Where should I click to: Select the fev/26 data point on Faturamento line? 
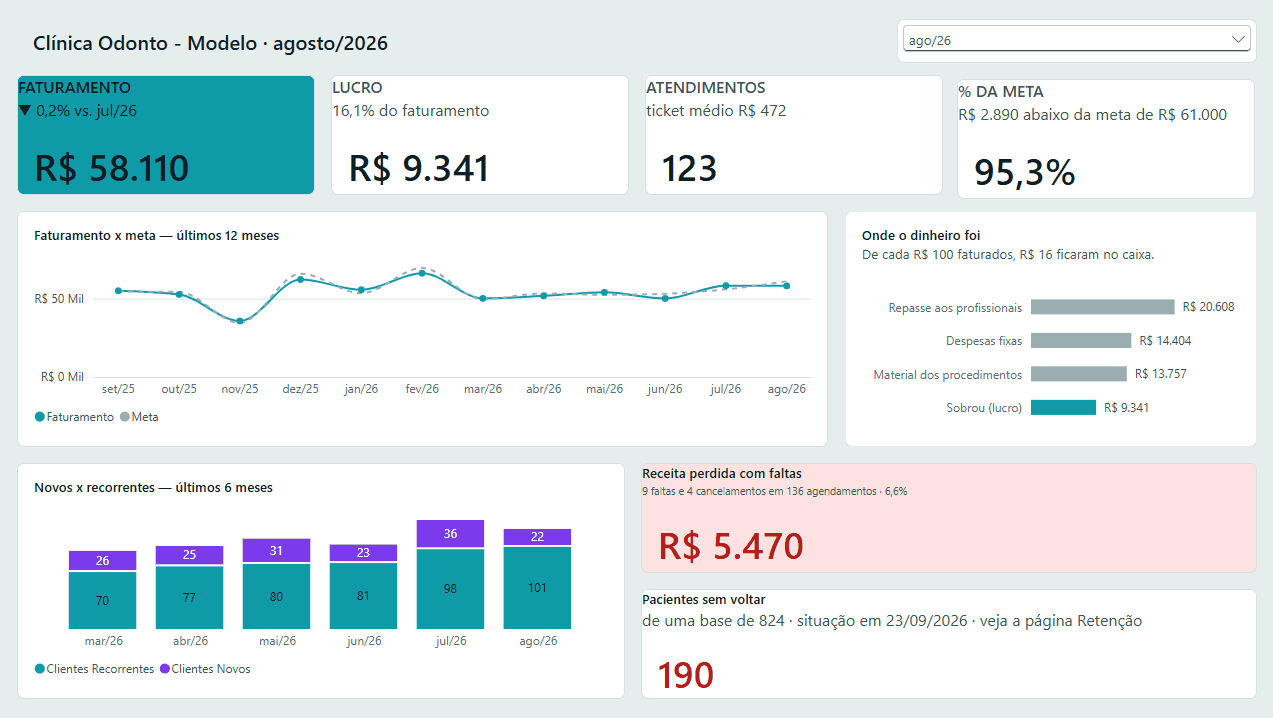click(422, 273)
